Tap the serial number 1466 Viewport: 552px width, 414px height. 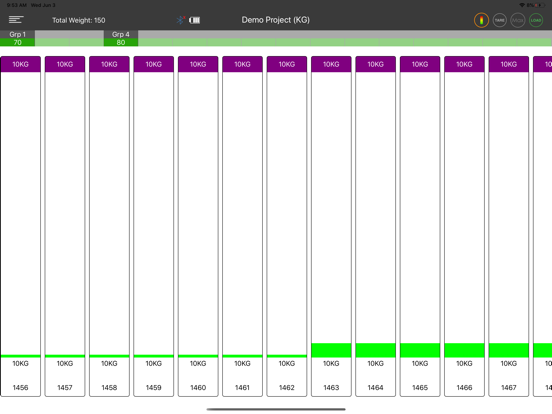pyautogui.click(x=464, y=387)
